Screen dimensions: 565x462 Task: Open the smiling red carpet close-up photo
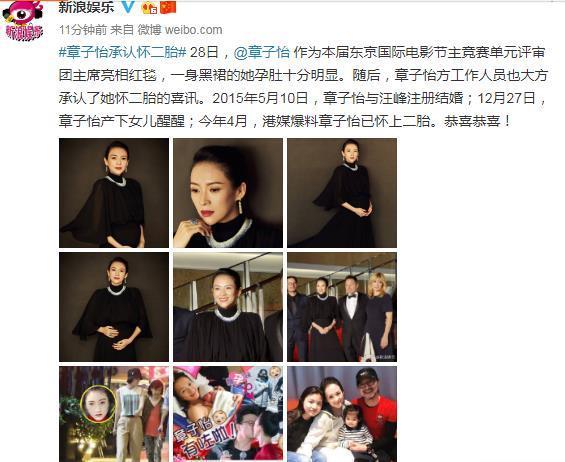pos(228,307)
